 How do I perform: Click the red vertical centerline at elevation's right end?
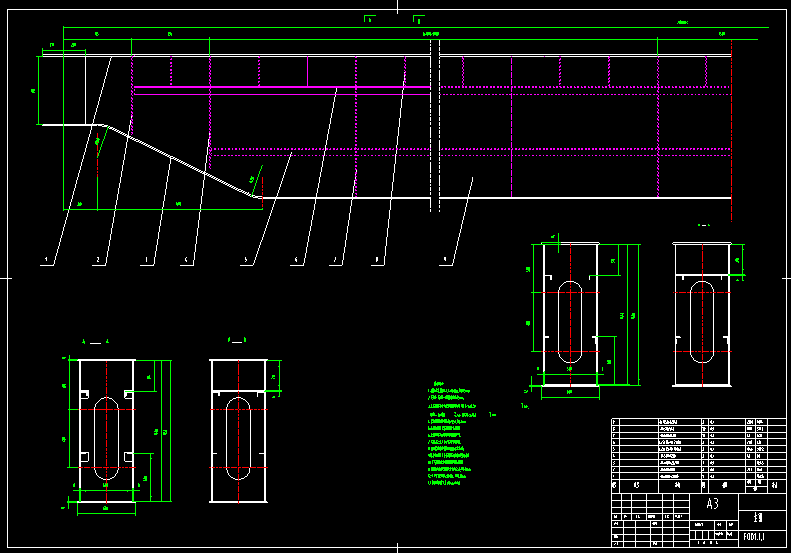[731, 130]
